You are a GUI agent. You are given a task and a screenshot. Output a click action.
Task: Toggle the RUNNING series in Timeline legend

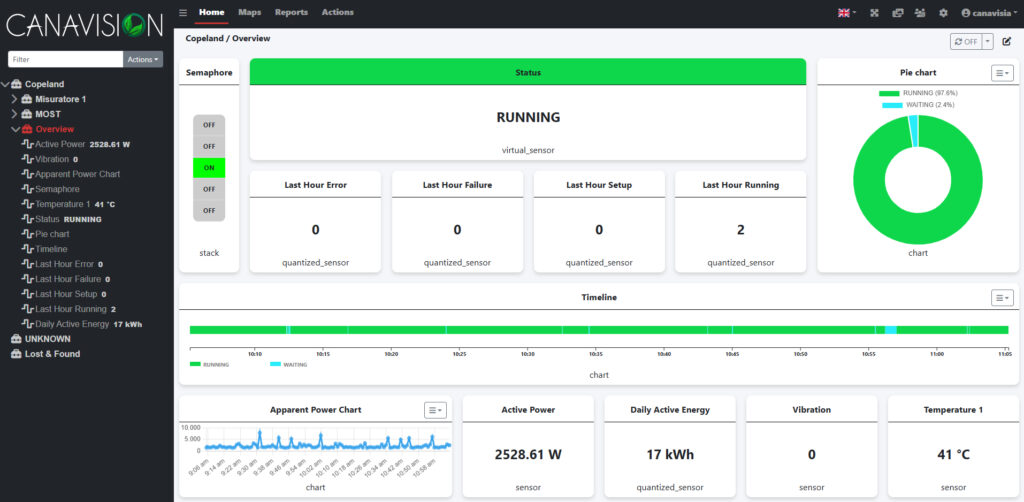[x=203, y=365]
